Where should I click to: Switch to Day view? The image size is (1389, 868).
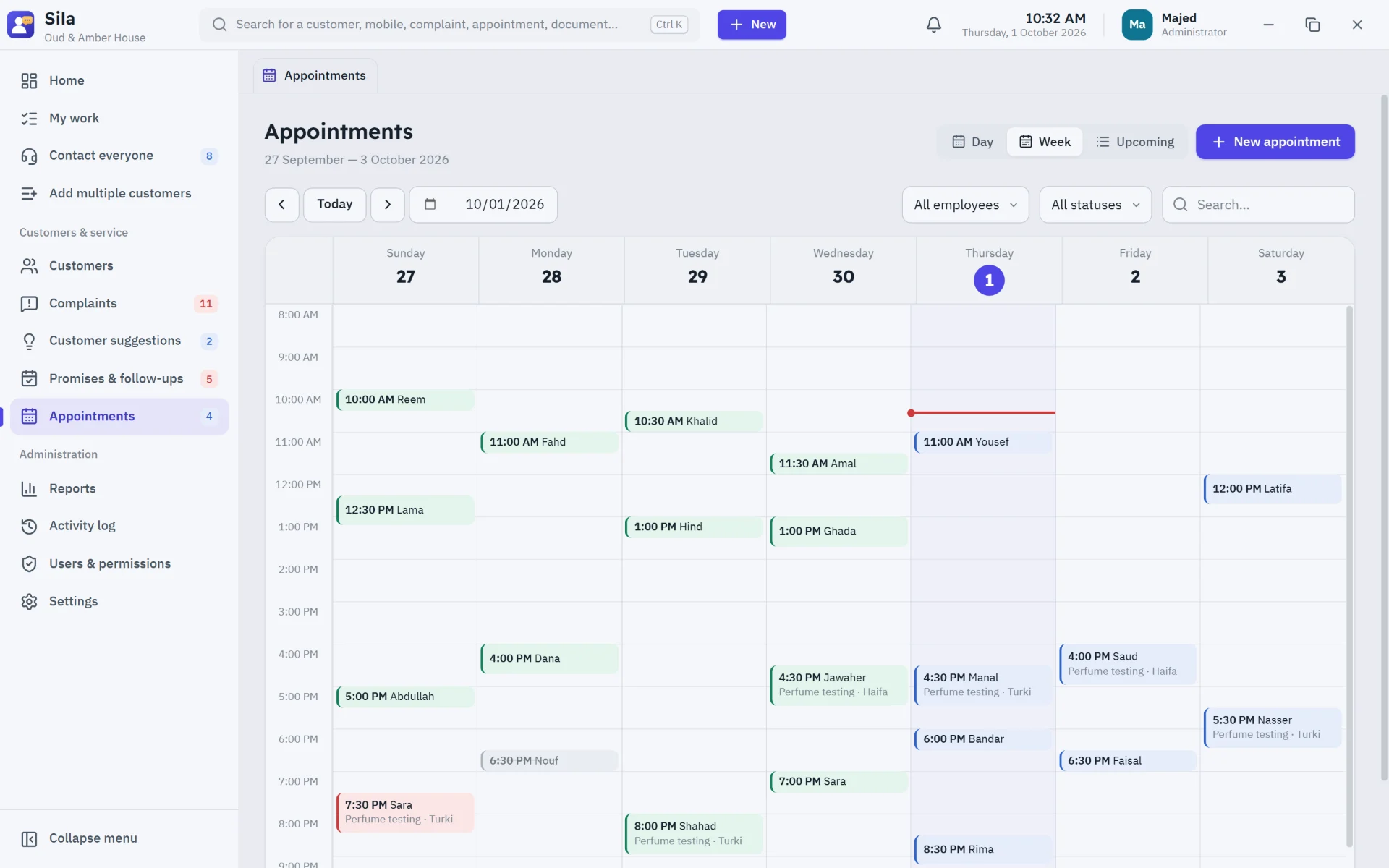click(972, 142)
